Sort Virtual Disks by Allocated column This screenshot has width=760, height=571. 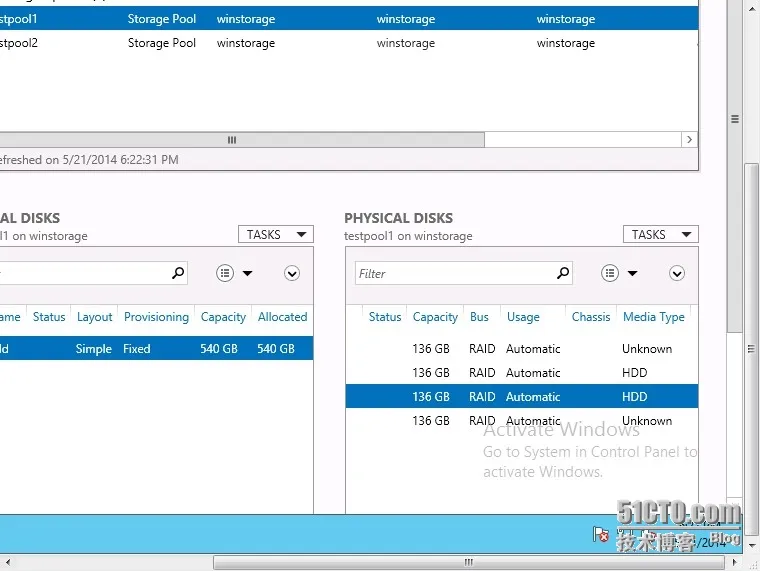click(283, 317)
